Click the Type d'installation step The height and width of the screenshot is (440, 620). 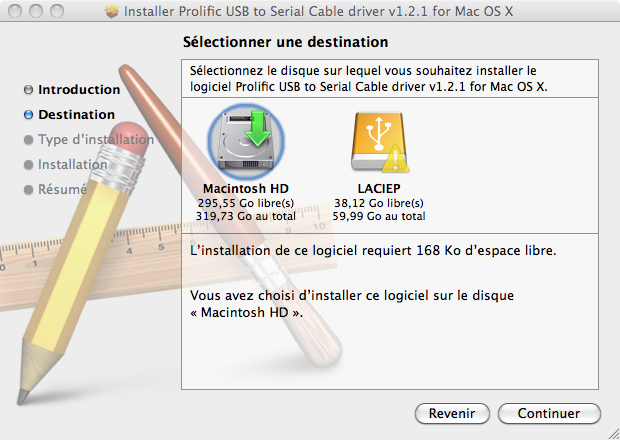[x=96, y=139]
